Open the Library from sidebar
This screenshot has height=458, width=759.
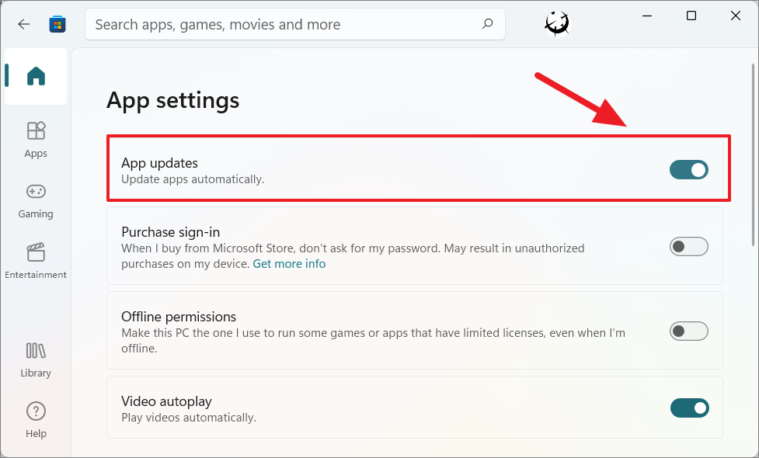[36, 360]
